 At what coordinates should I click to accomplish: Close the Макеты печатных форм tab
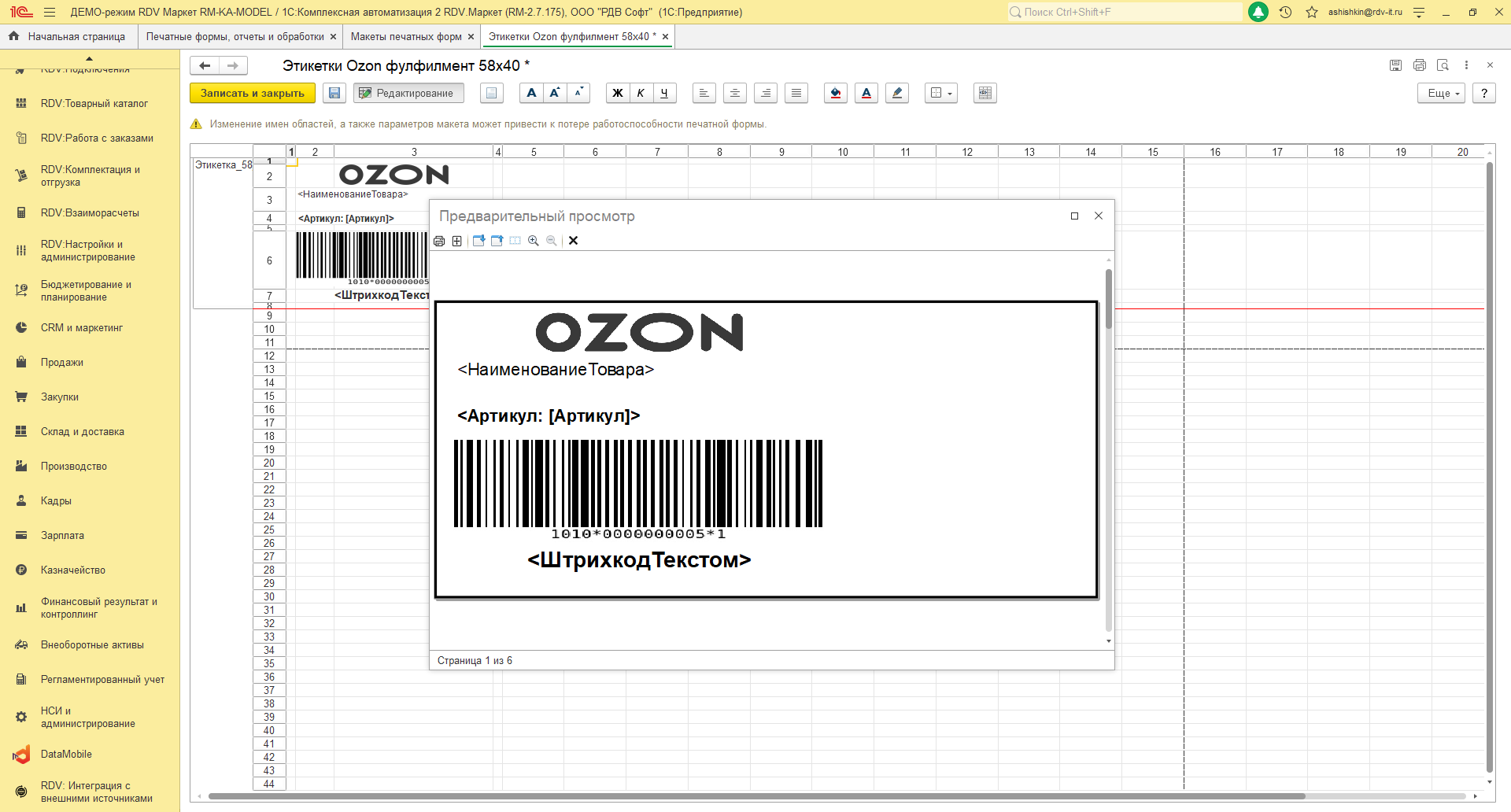pyautogui.click(x=471, y=36)
